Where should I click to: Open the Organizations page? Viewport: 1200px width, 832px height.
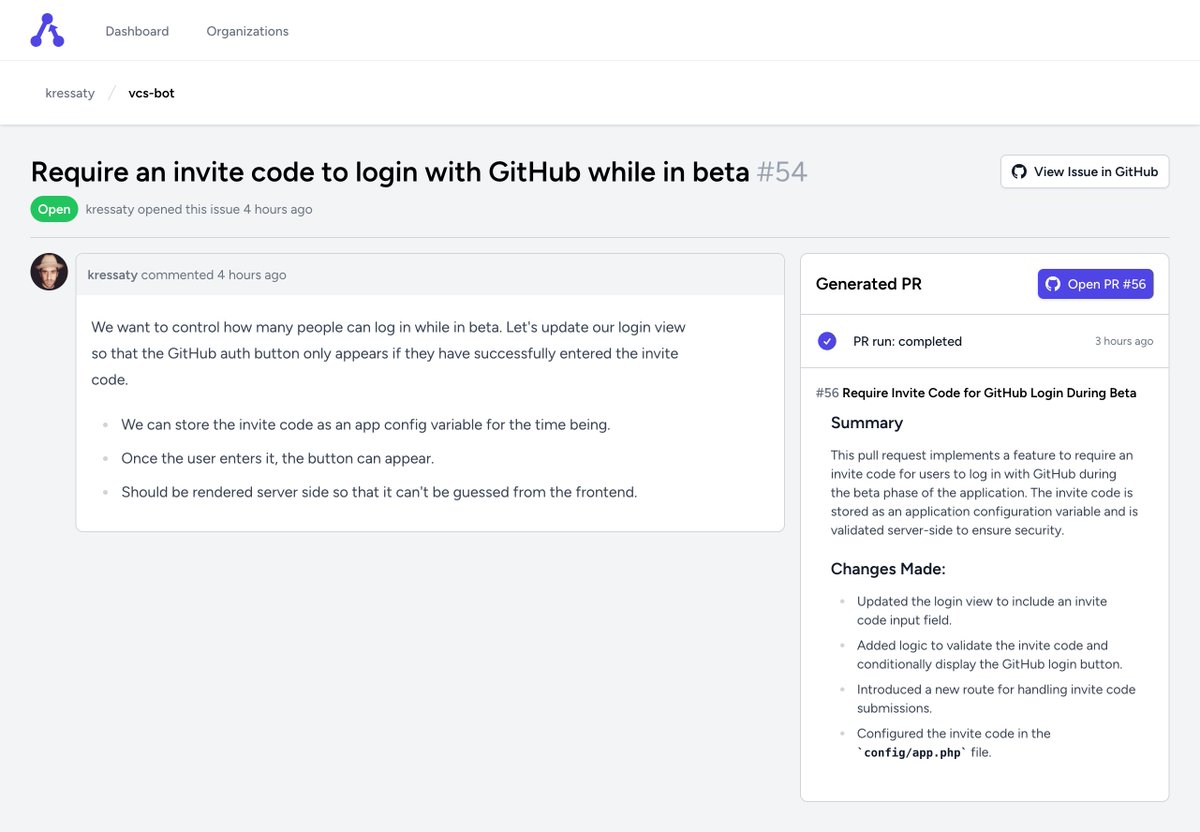246,31
